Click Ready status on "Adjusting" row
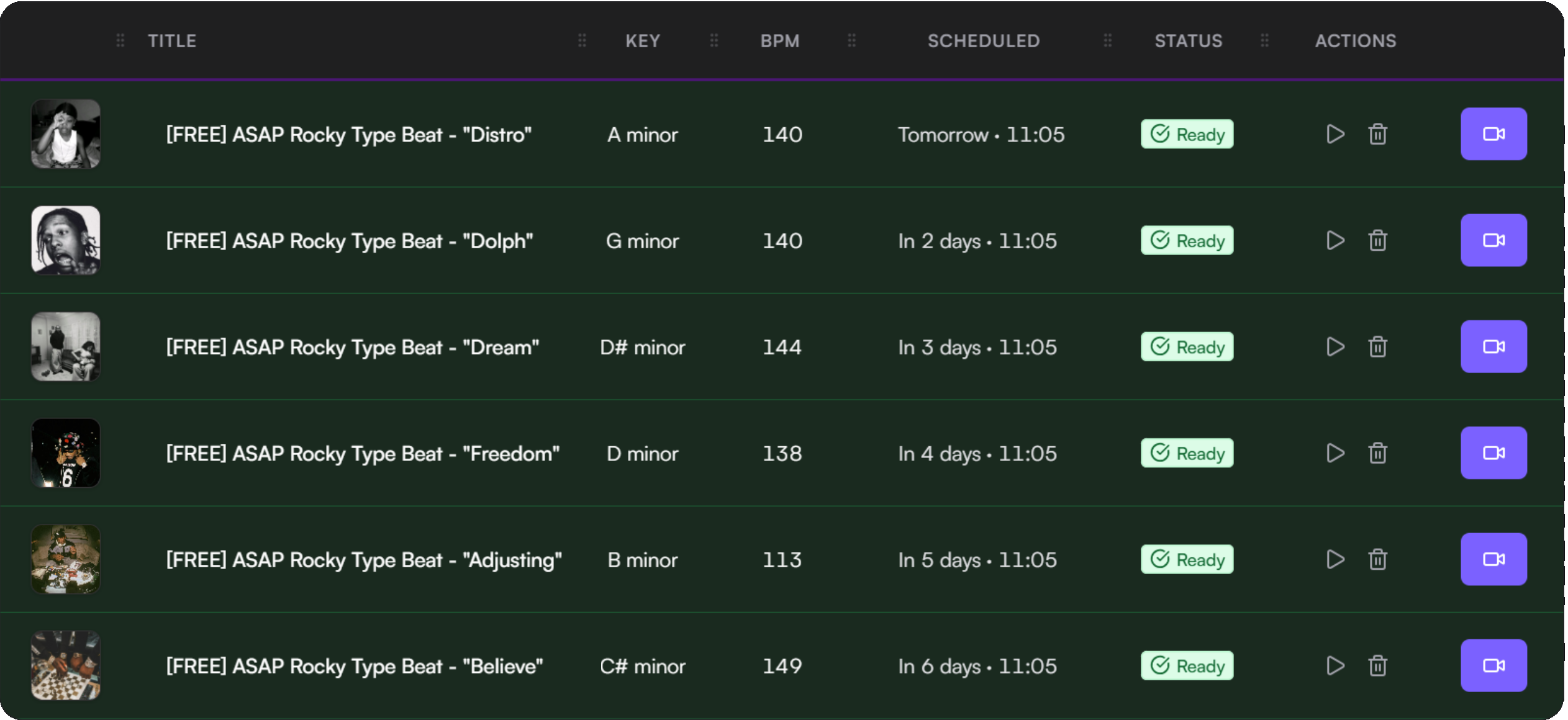1568x720 pixels. tap(1187, 560)
